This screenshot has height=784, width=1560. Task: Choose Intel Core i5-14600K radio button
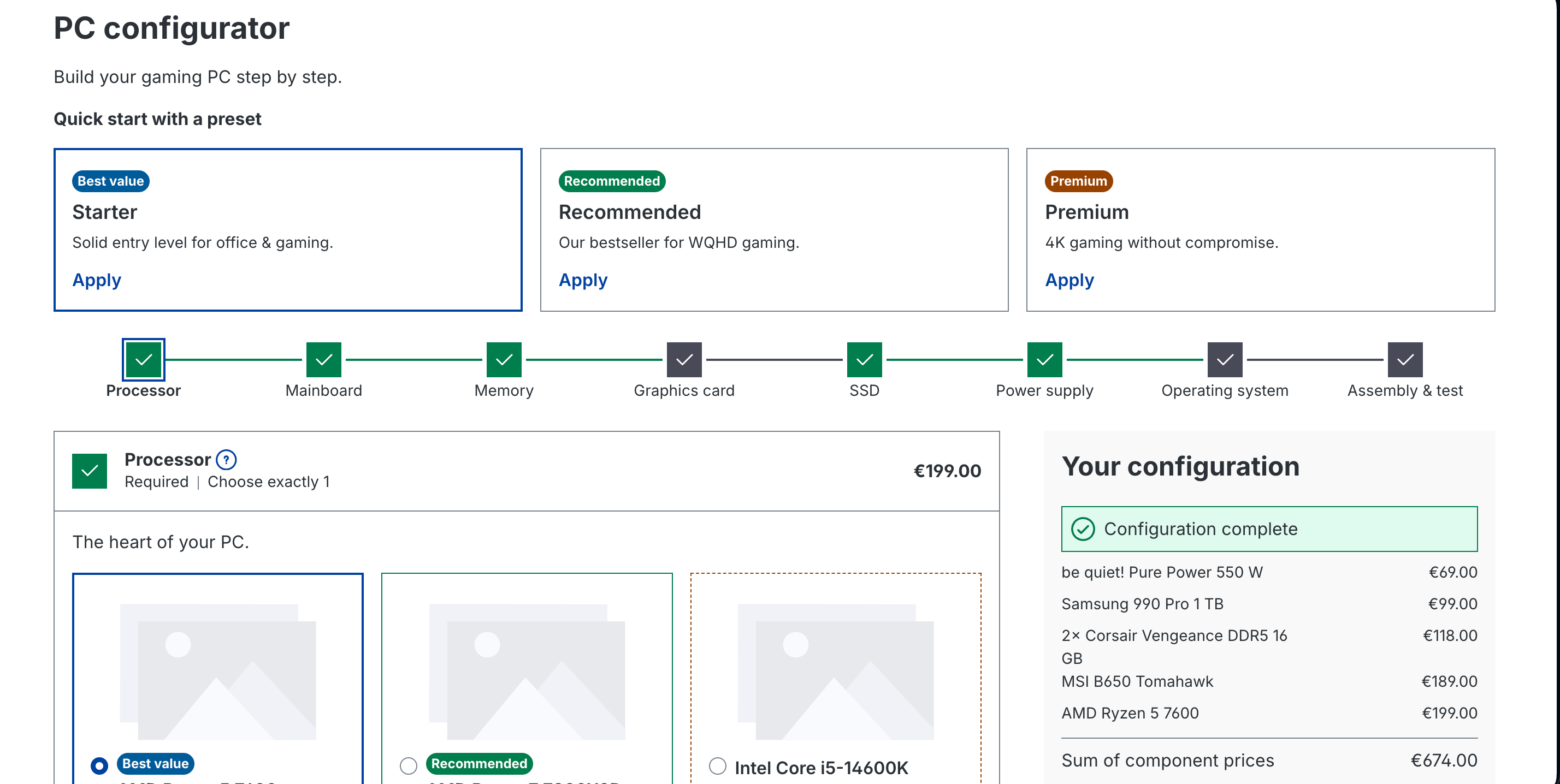click(718, 766)
